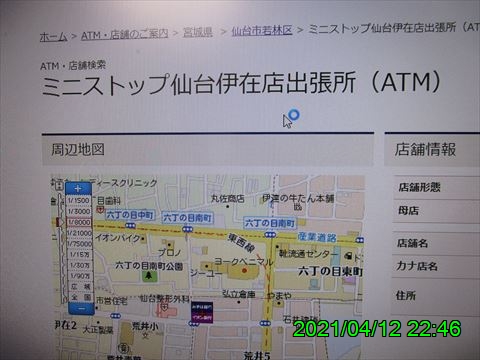Zoom in the map with plus button
The height and width of the screenshot is (360, 480).
78,189
